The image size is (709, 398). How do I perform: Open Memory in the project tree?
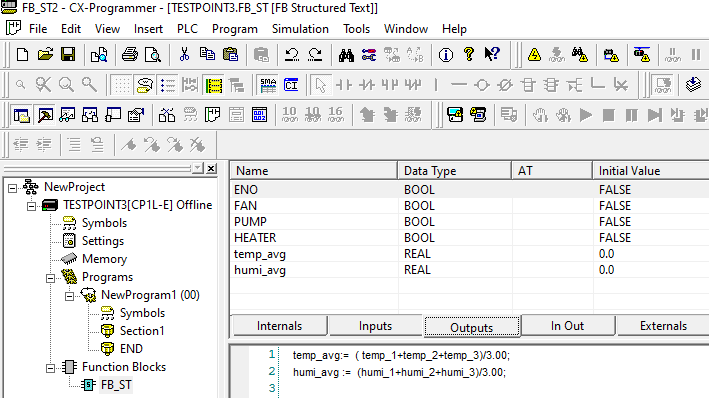pyautogui.click(x=104, y=259)
